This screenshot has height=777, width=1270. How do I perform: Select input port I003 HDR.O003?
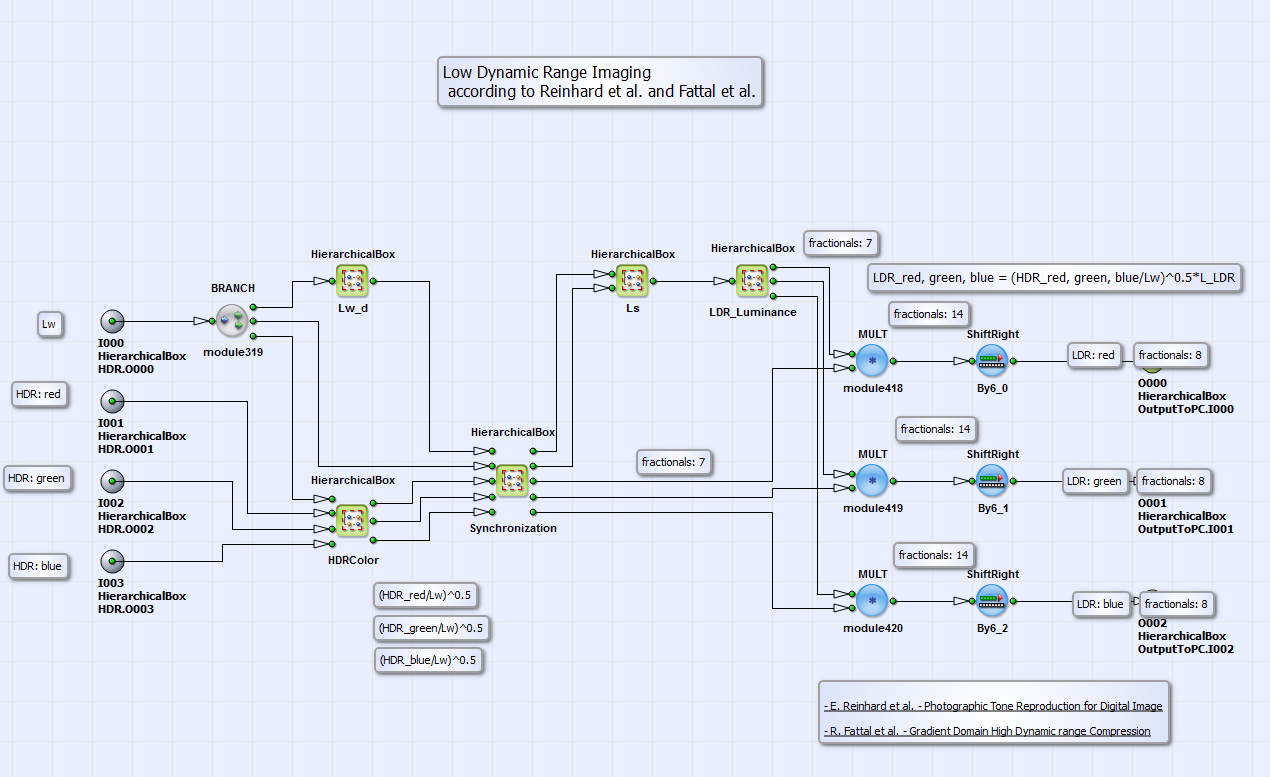click(112, 561)
